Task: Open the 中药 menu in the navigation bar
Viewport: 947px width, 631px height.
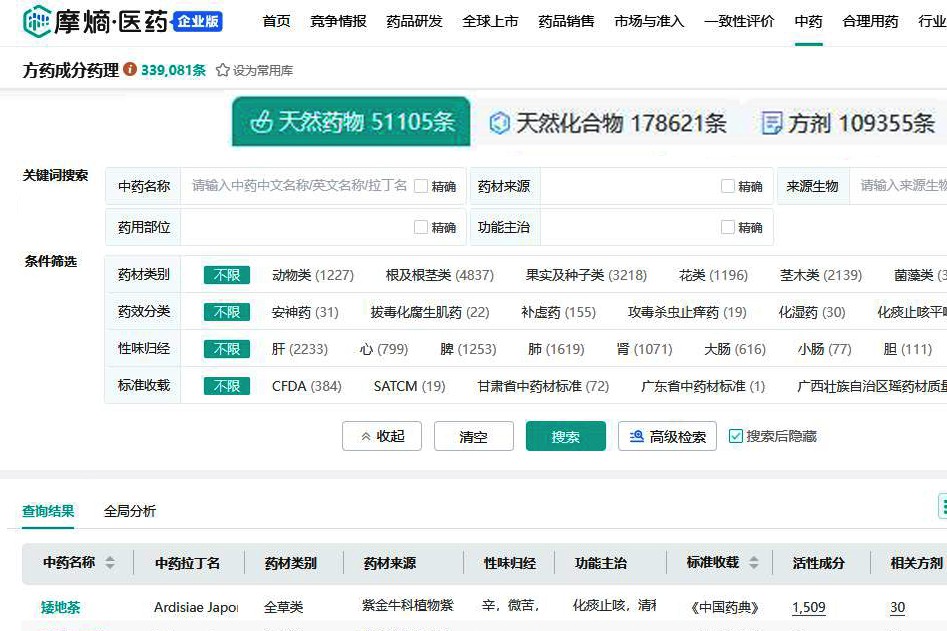Action: (x=807, y=21)
